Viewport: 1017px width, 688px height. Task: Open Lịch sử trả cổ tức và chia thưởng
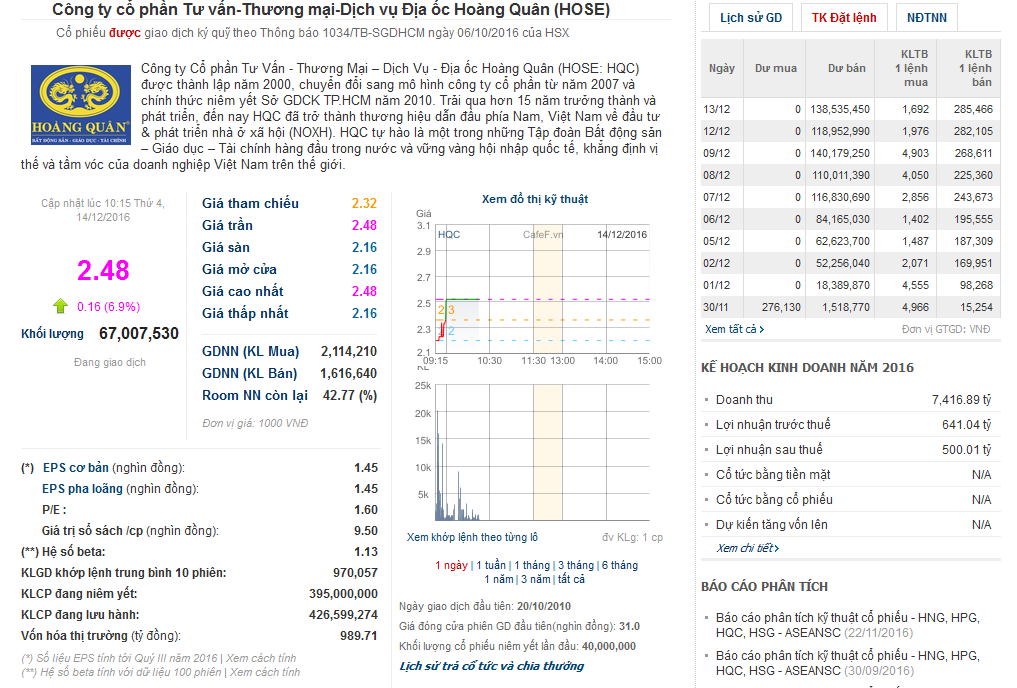tap(492, 666)
